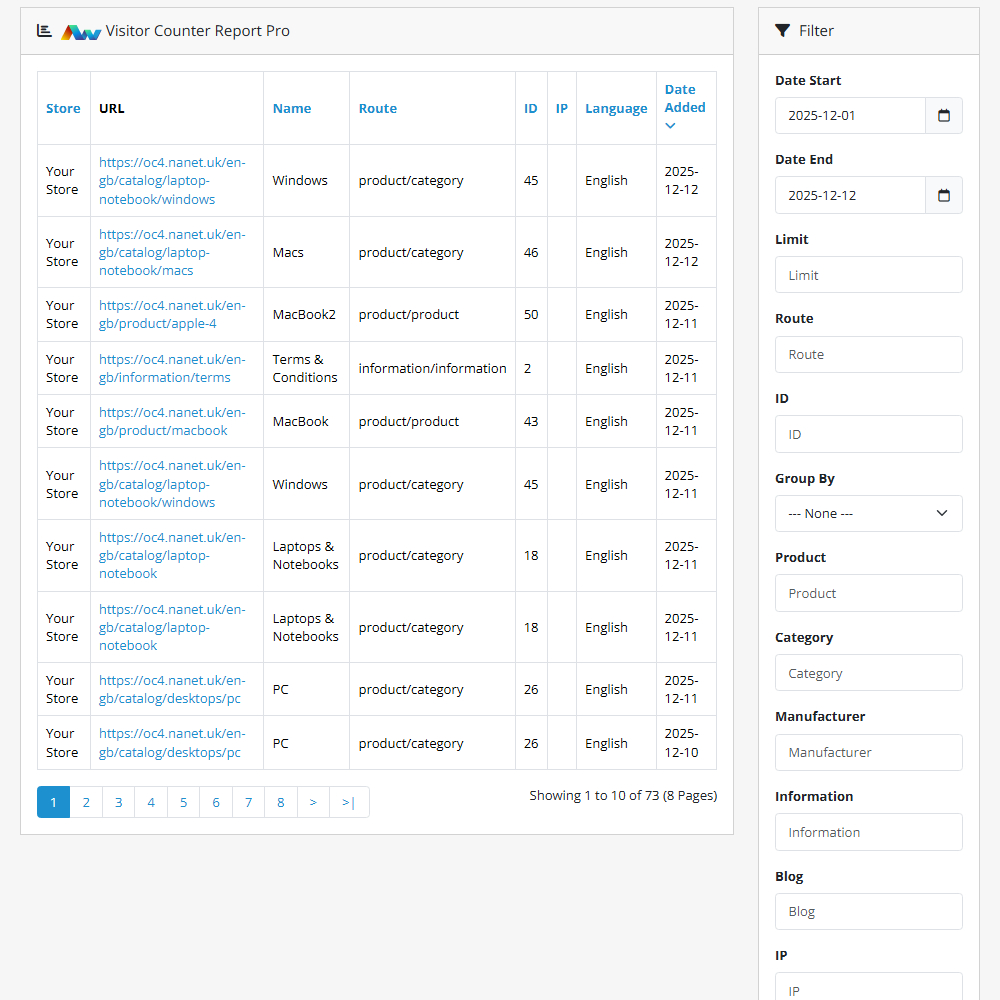Click the Date Added sort chevron

tap(670, 124)
